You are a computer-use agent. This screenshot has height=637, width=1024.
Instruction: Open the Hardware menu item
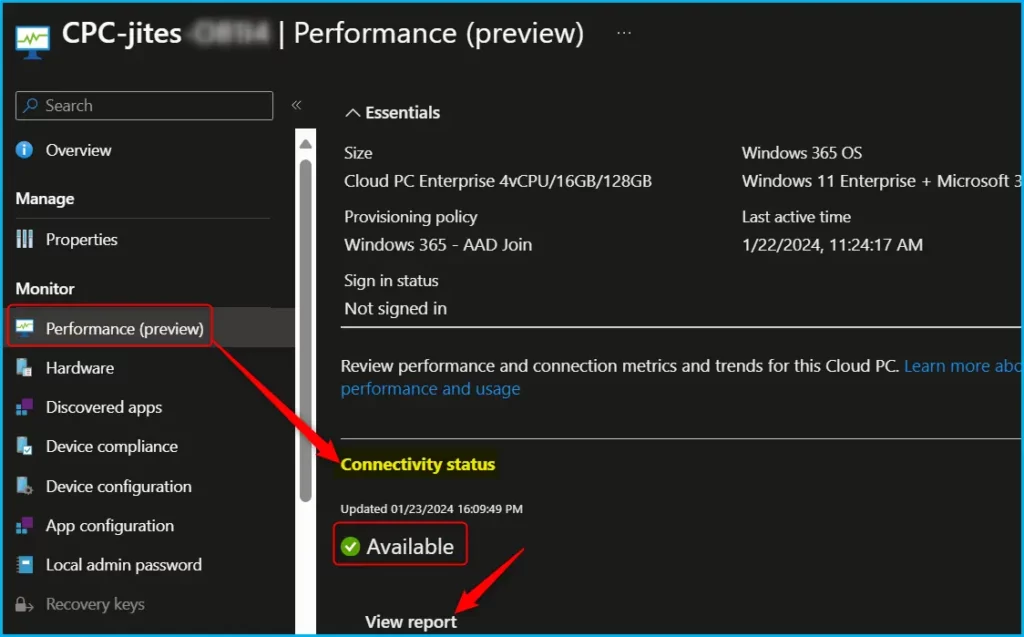80,368
